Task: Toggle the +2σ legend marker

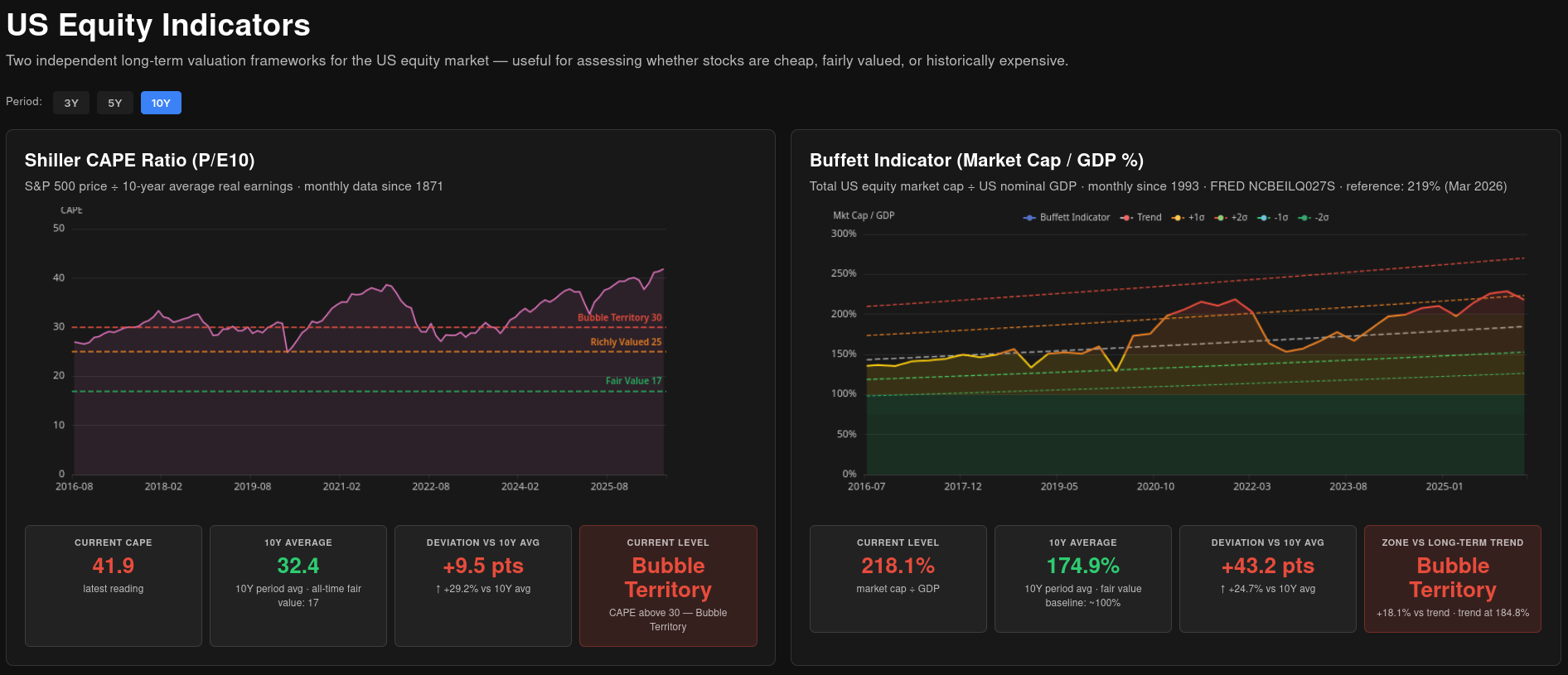Action: coord(1232,218)
